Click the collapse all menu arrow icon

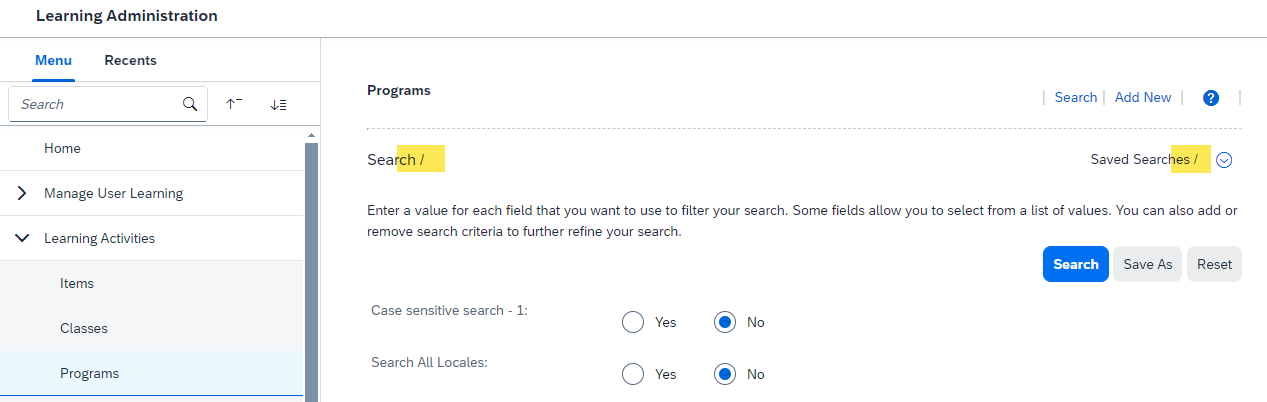(234, 104)
